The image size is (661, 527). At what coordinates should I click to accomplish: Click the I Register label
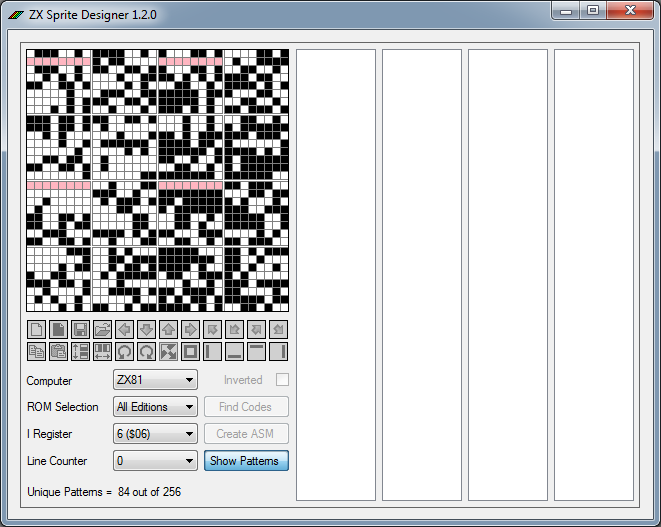(49, 434)
